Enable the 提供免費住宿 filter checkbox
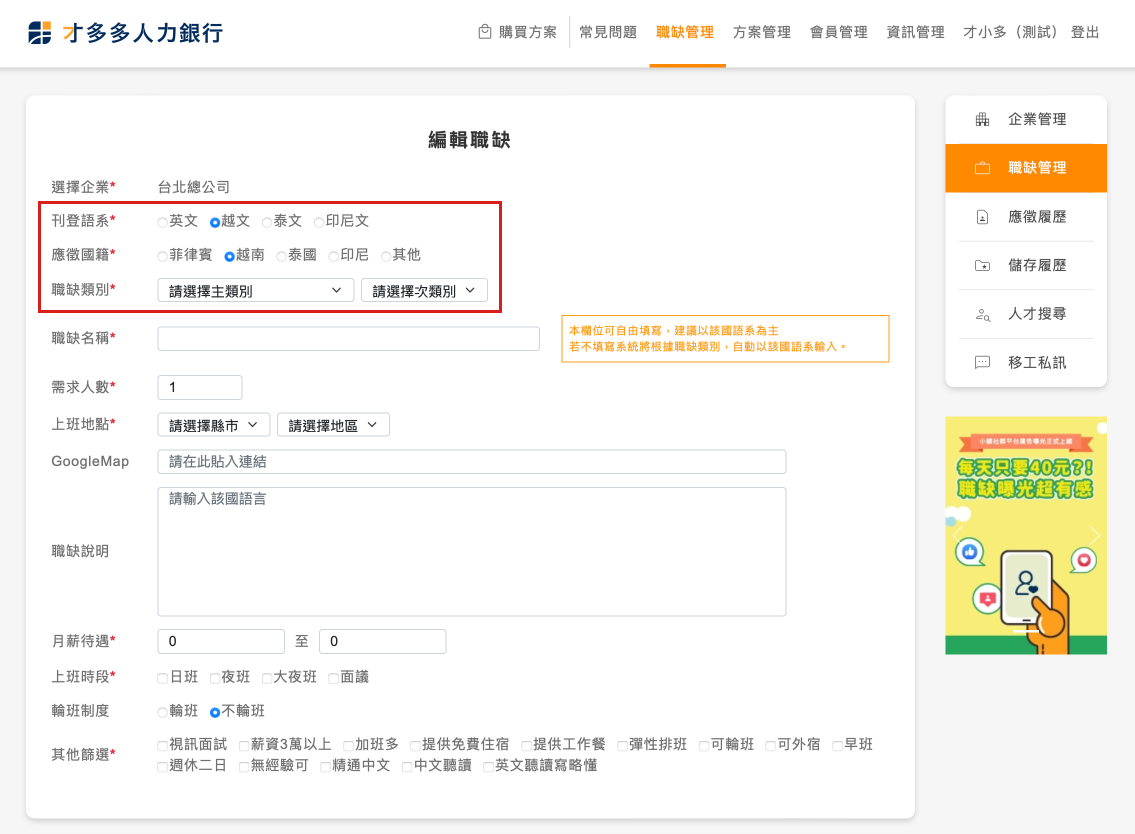 click(416, 745)
